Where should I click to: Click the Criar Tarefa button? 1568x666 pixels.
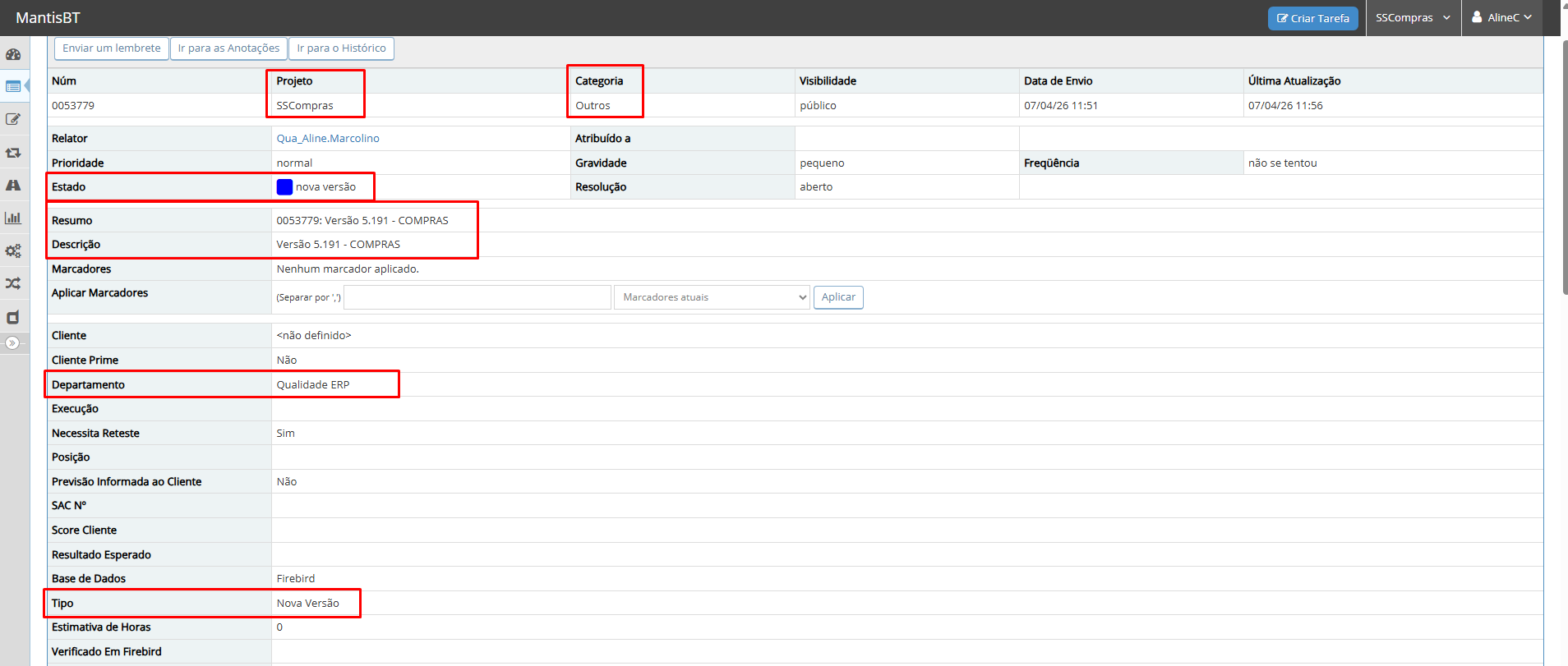tap(1312, 18)
